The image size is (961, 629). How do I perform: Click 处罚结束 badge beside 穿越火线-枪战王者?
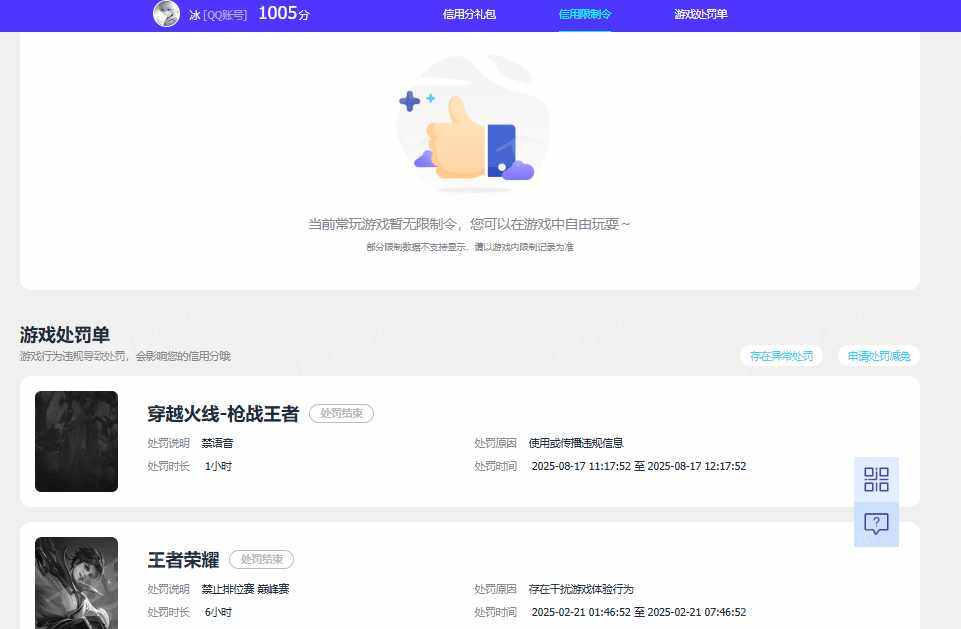coord(341,413)
